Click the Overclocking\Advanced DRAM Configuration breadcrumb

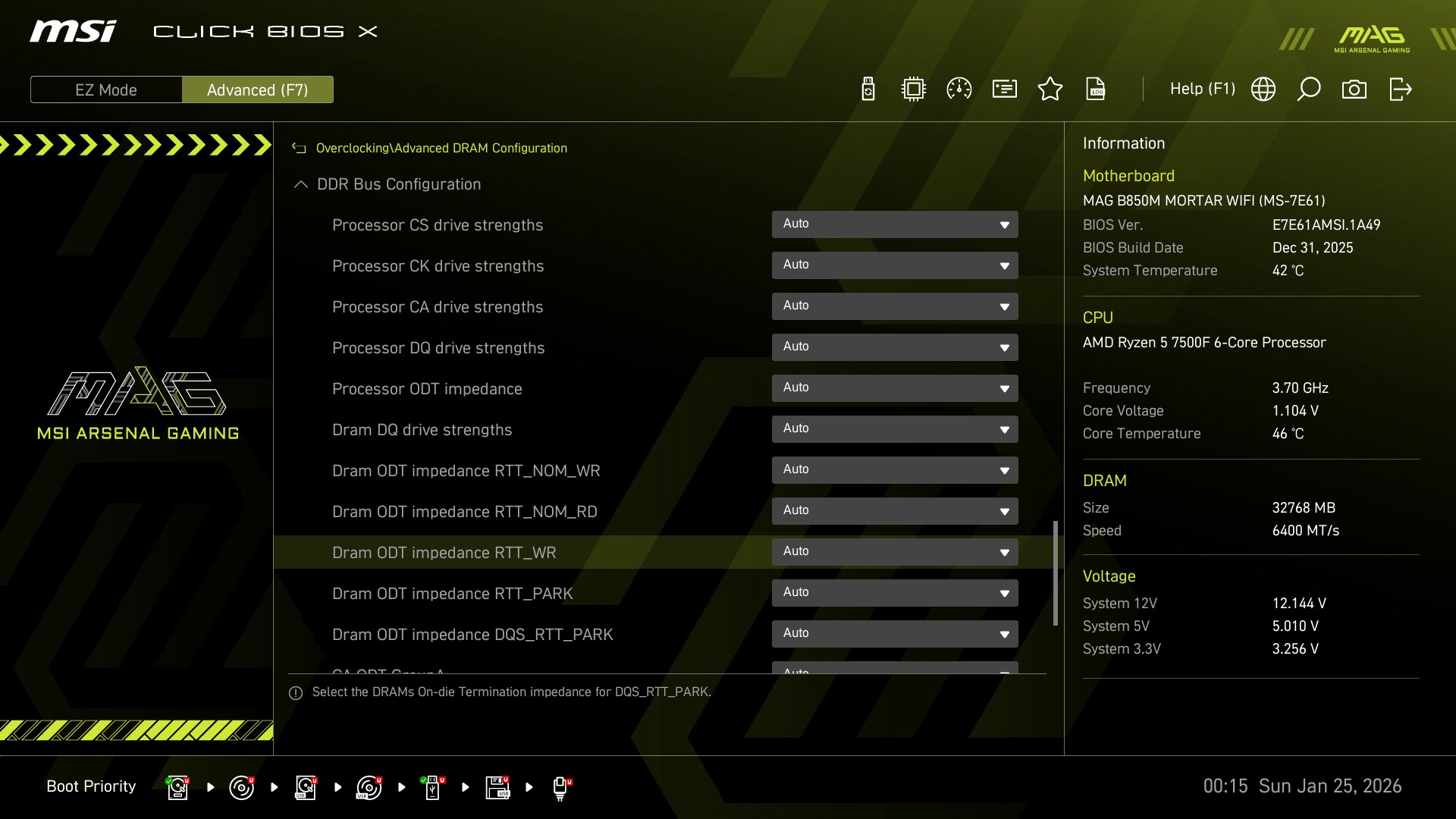(441, 149)
